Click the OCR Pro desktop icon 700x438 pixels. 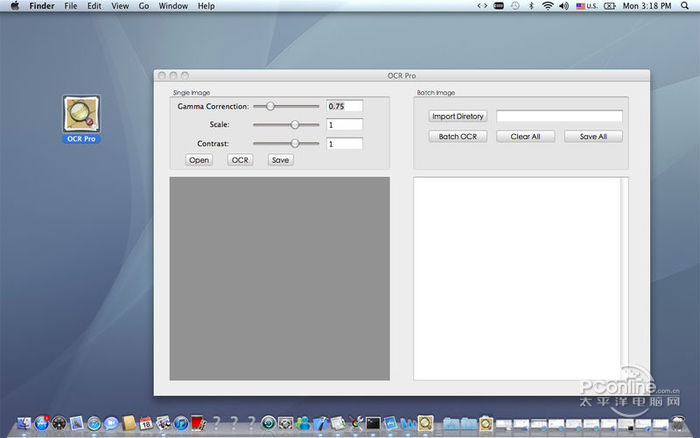[x=80, y=115]
